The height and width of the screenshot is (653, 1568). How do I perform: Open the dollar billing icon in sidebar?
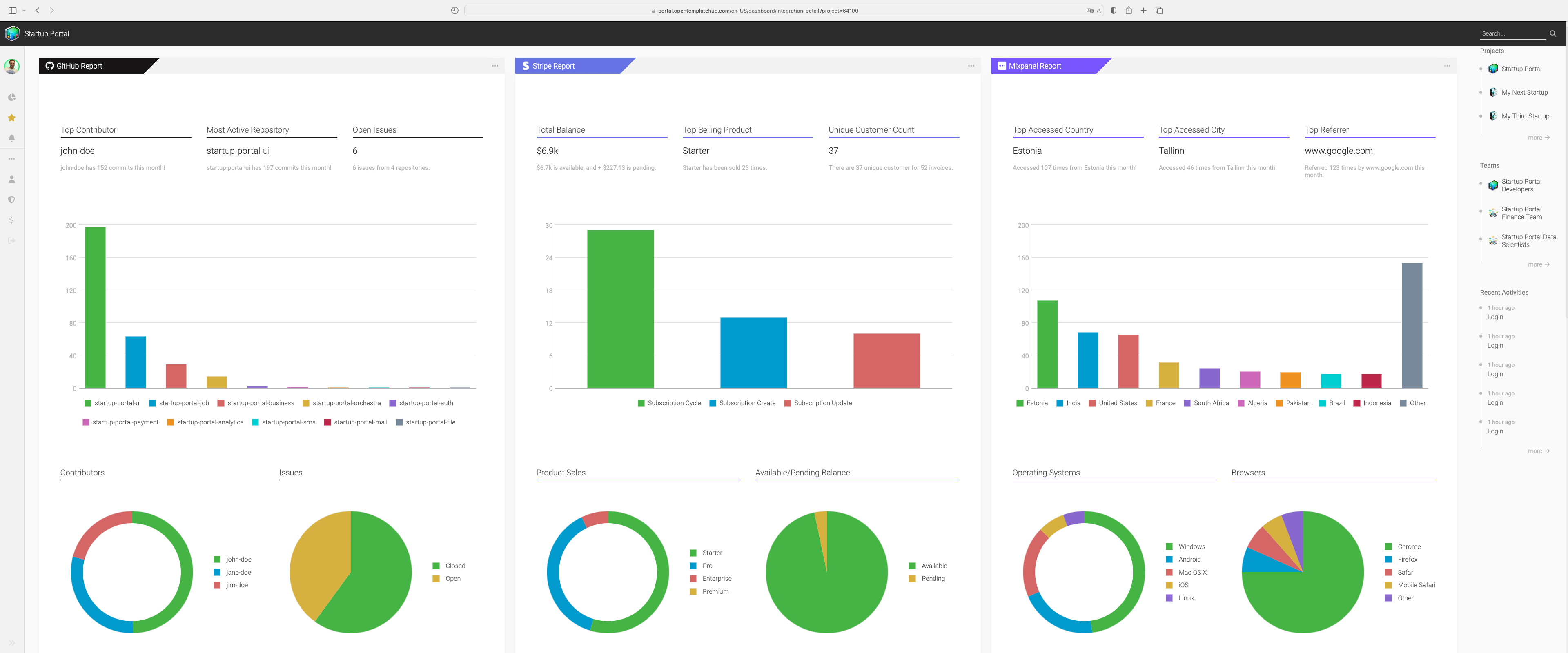point(11,220)
